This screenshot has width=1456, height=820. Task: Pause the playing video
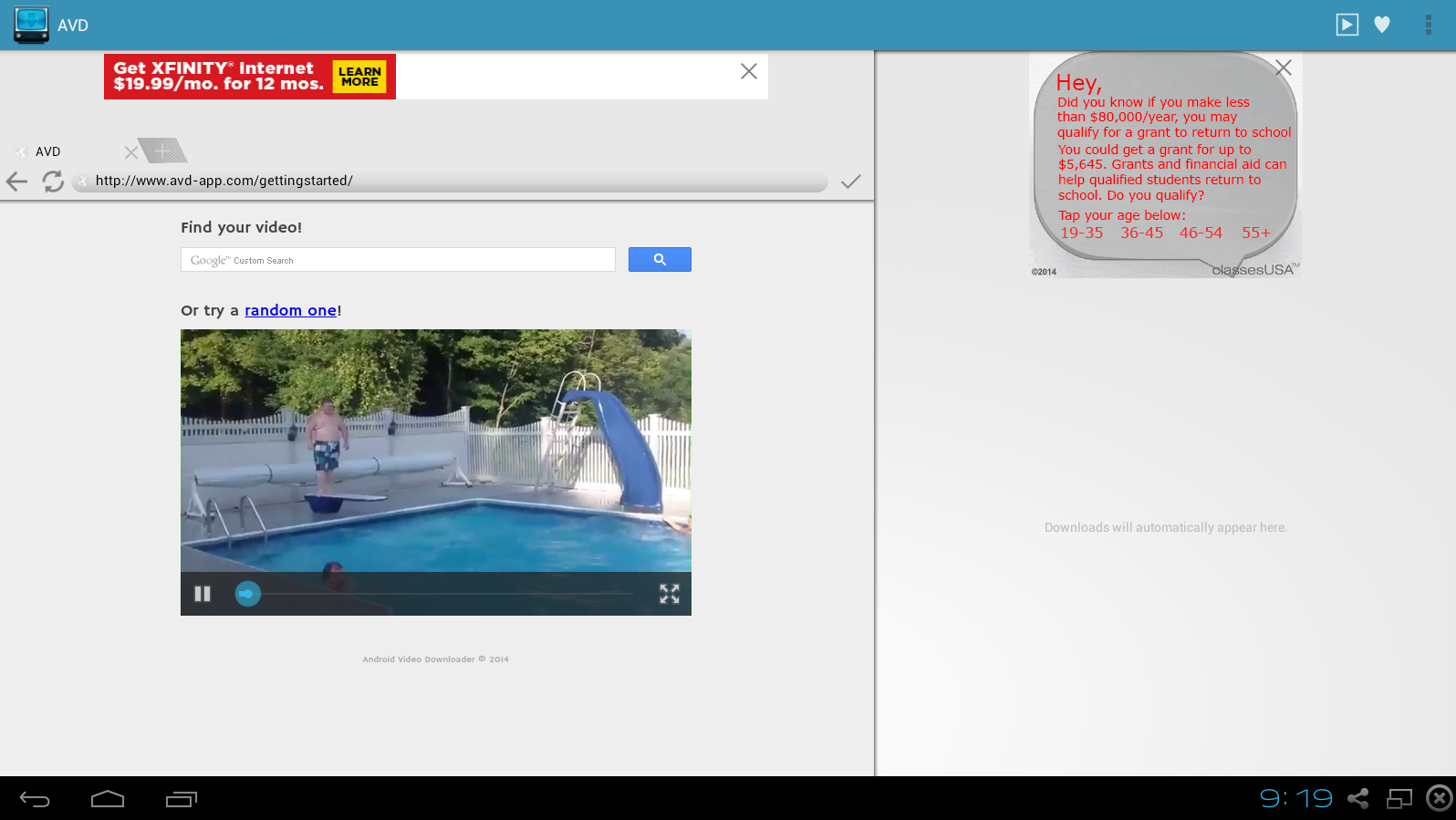[x=203, y=594]
